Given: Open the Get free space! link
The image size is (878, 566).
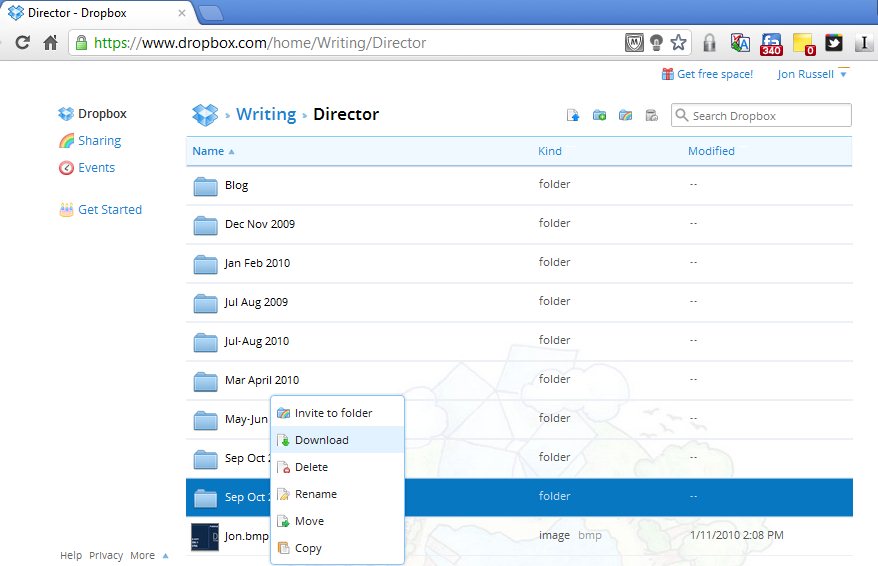Looking at the screenshot, I should pyautogui.click(x=714, y=74).
